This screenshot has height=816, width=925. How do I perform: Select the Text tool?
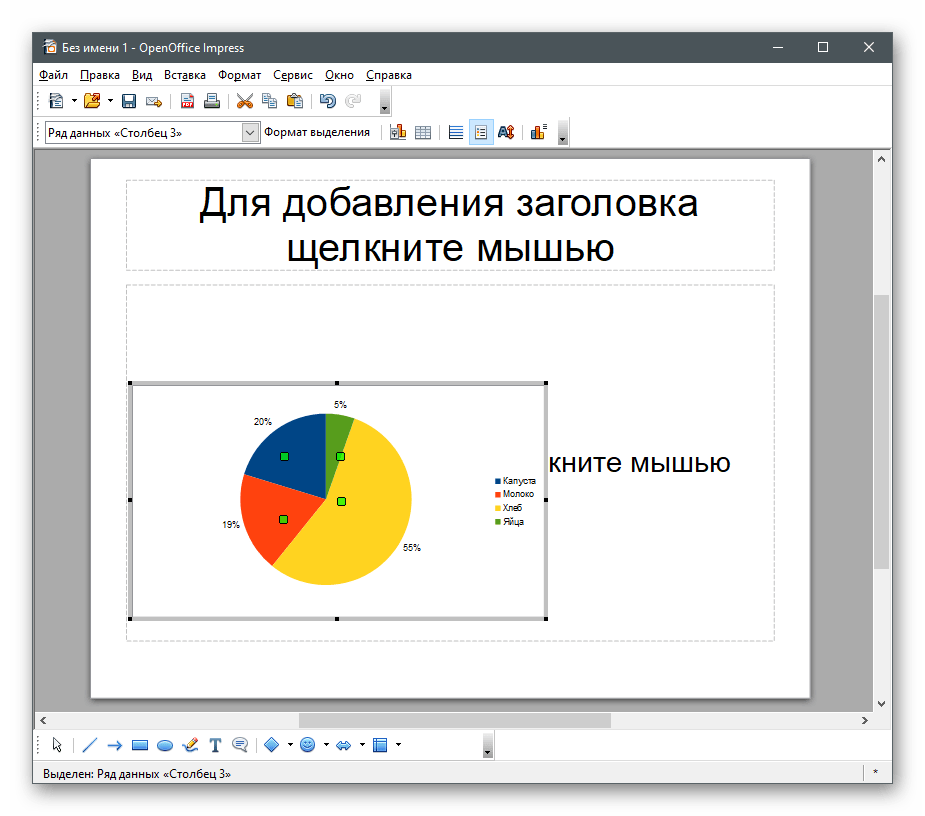click(x=215, y=745)
